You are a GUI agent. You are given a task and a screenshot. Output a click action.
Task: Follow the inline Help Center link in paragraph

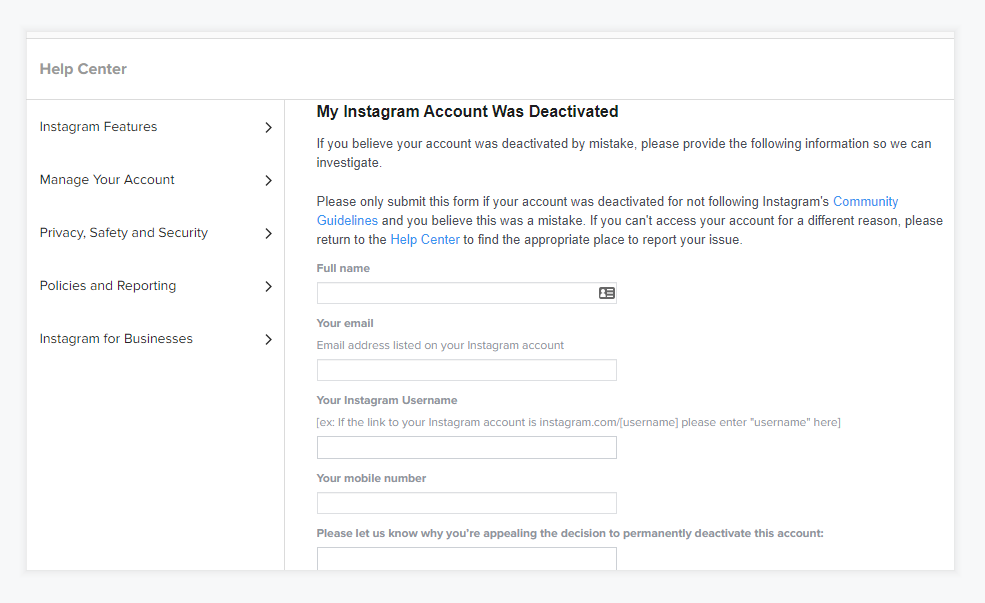425,239
